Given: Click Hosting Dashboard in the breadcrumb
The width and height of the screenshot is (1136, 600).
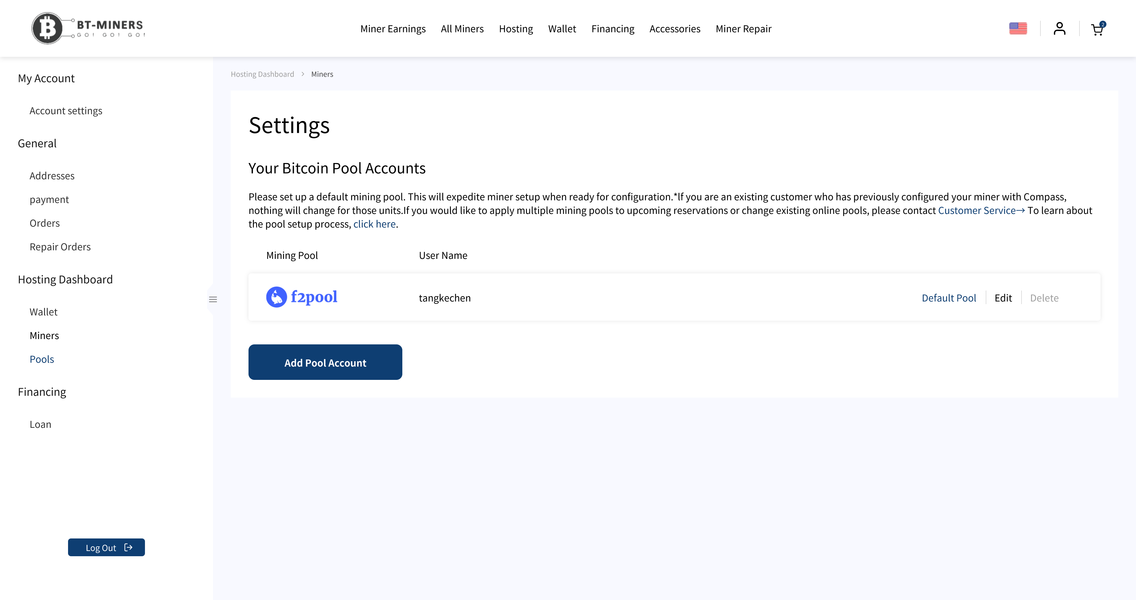Looking at the screenshot, I should pyautogui.click(x=262, y=74).
